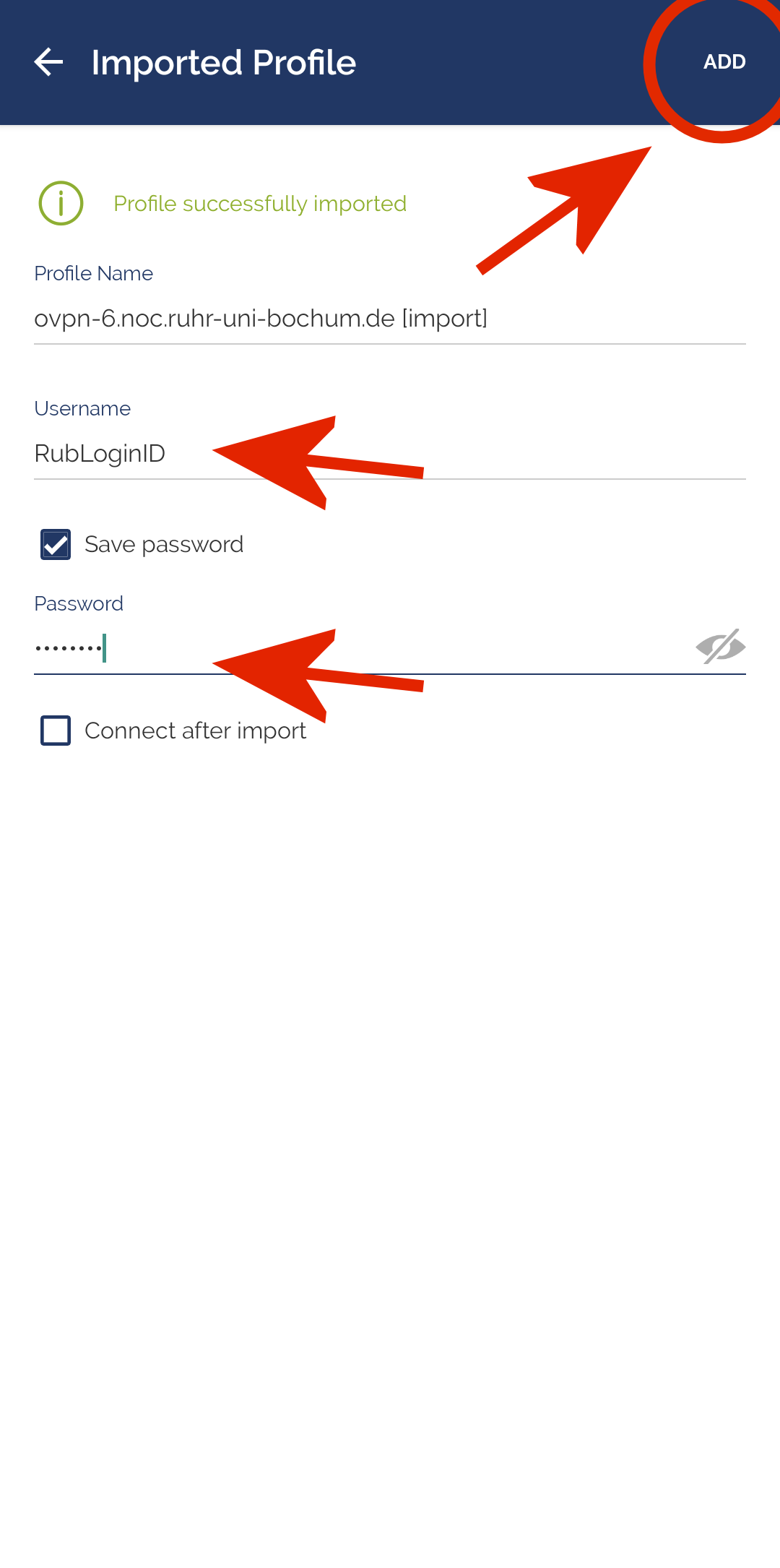Select the Username field containing RubLoginID
Viewport: 780px width, 1568px height.
point(390,454)
